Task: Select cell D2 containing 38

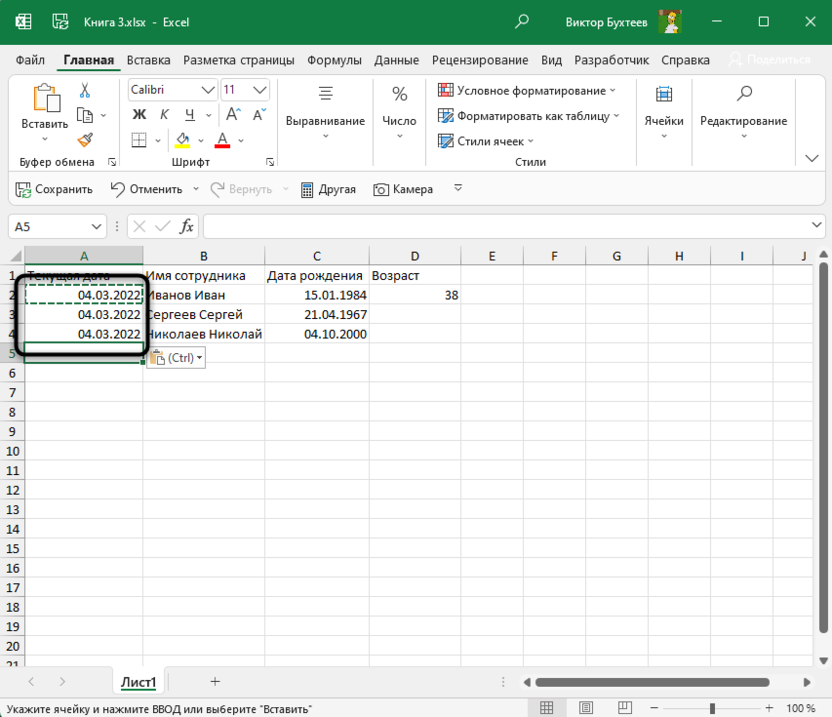Action: [414, 295]
